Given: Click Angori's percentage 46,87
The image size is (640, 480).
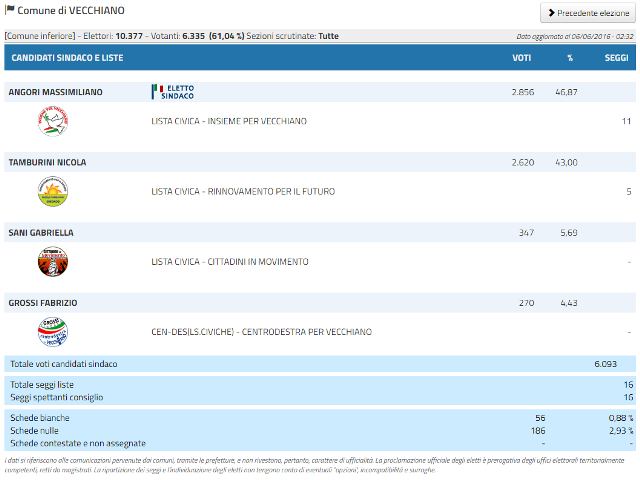Looking at the screenshot, I should [566, 92].
